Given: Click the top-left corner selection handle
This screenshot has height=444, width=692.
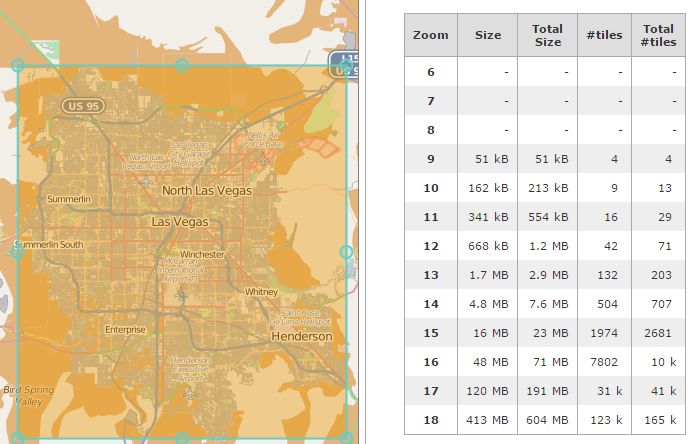Looking at the screenshot, I should (x=17, y=65).
